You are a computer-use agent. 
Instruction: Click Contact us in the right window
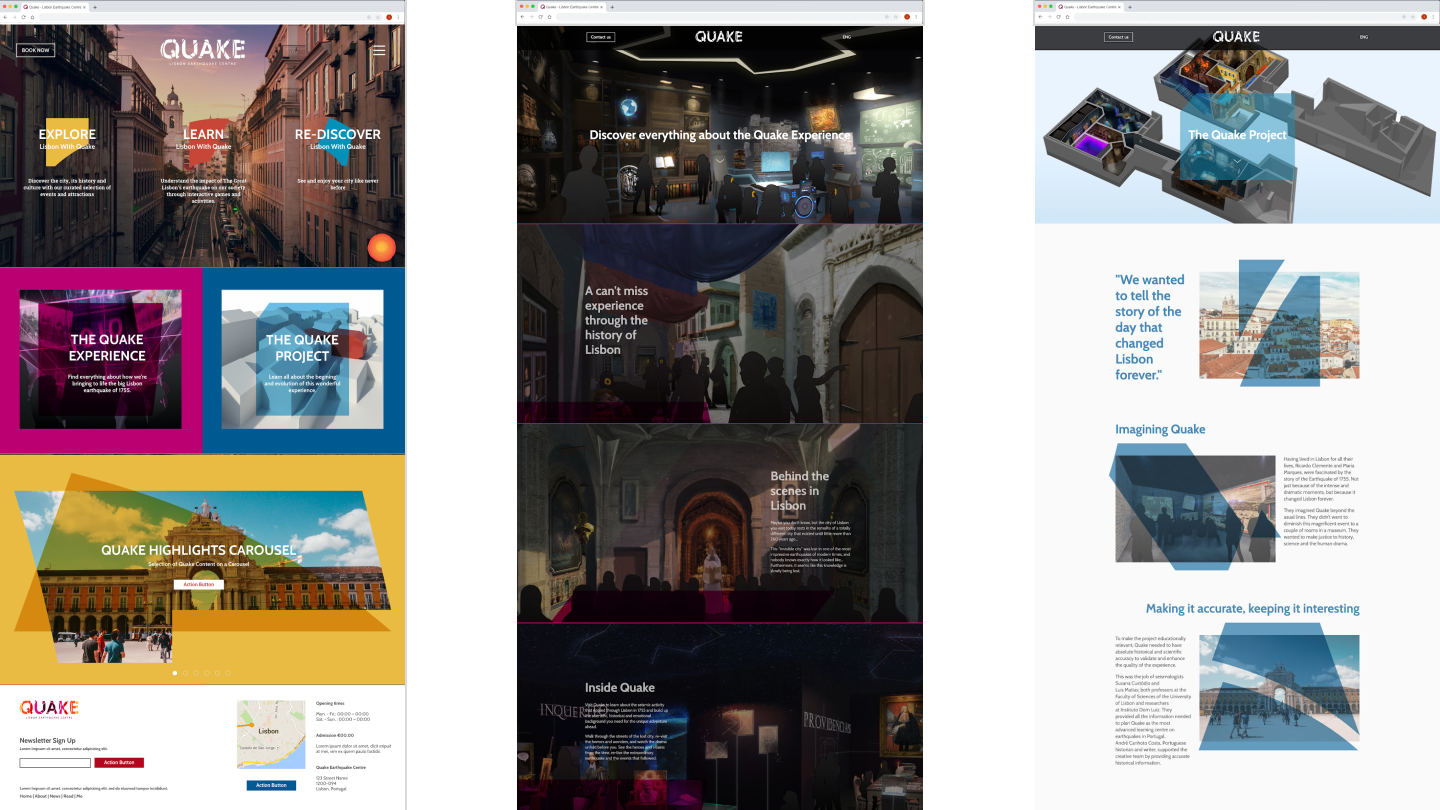1118,37
